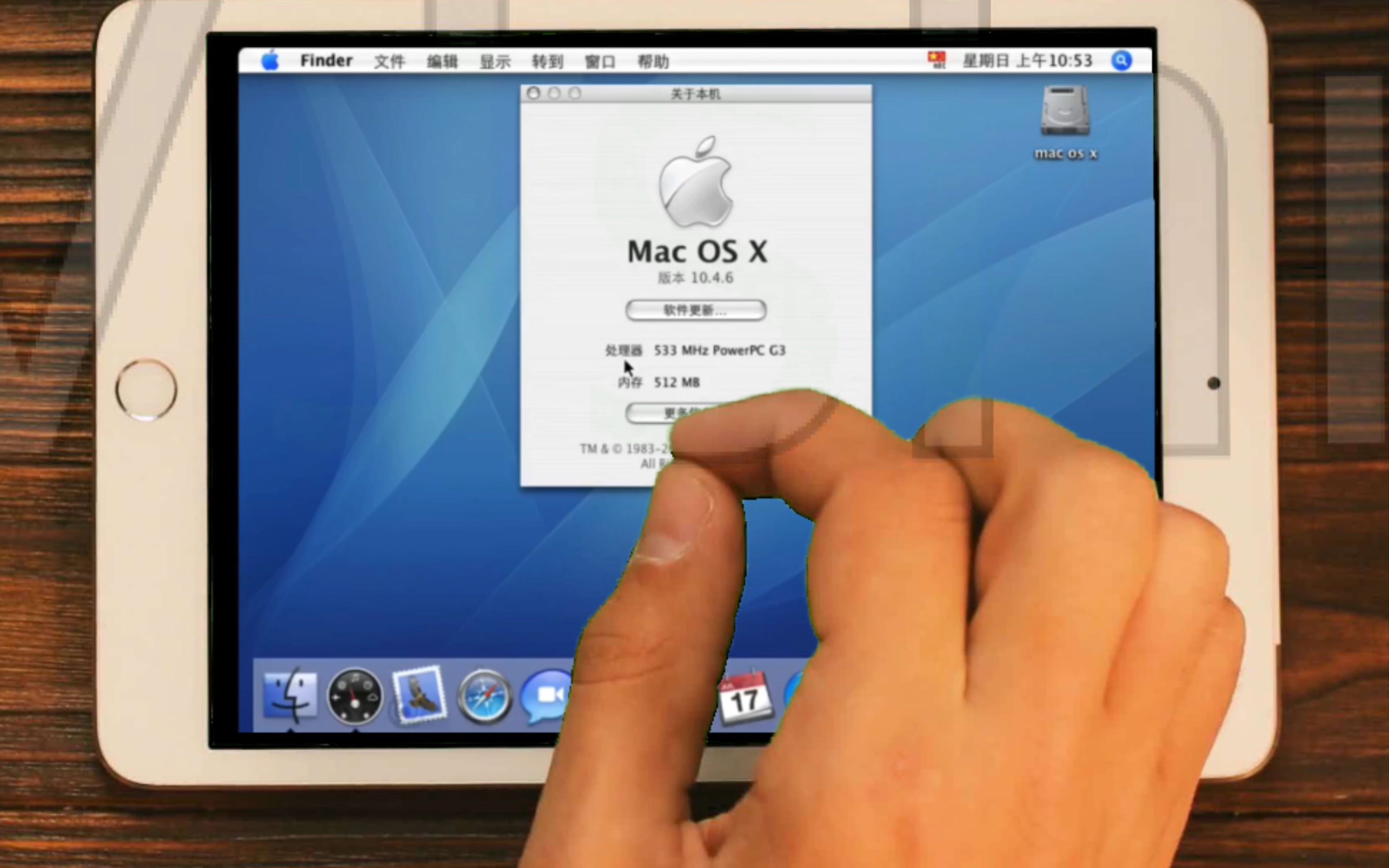1389x868 pixels.
Task: Open the 转到 menu
Action: click(x=548, y=61)
